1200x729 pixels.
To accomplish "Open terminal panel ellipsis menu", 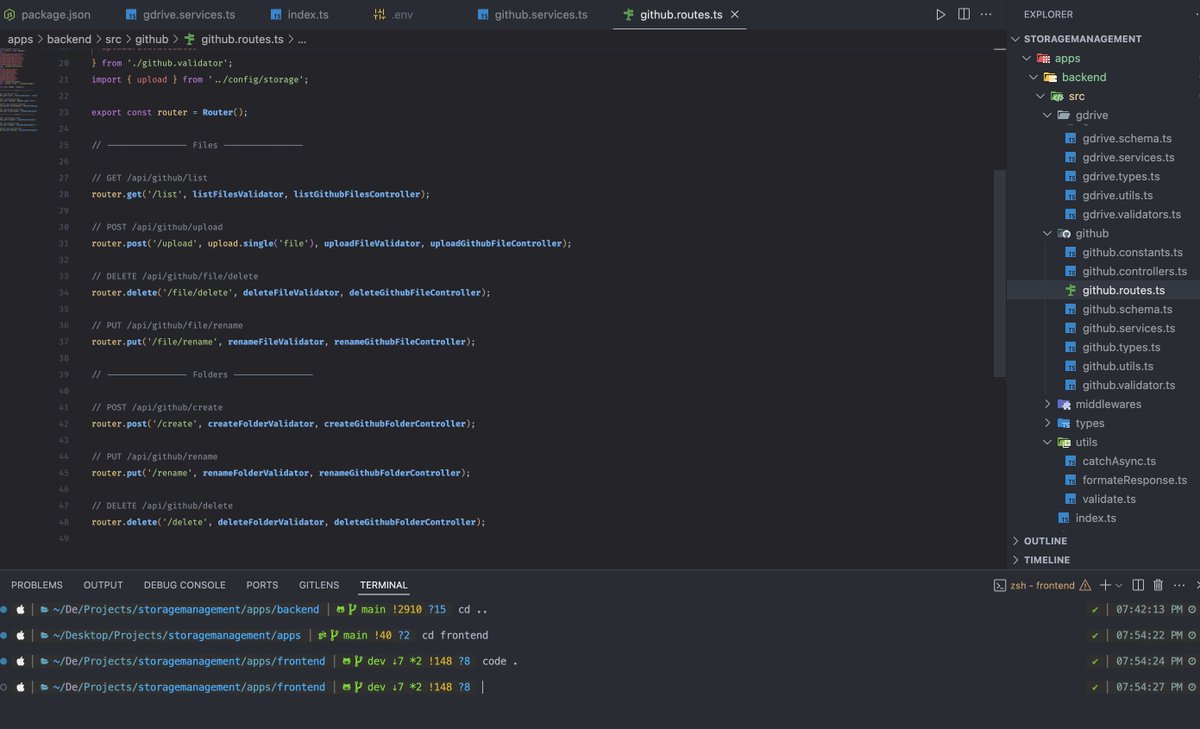I will [1180, 585].
